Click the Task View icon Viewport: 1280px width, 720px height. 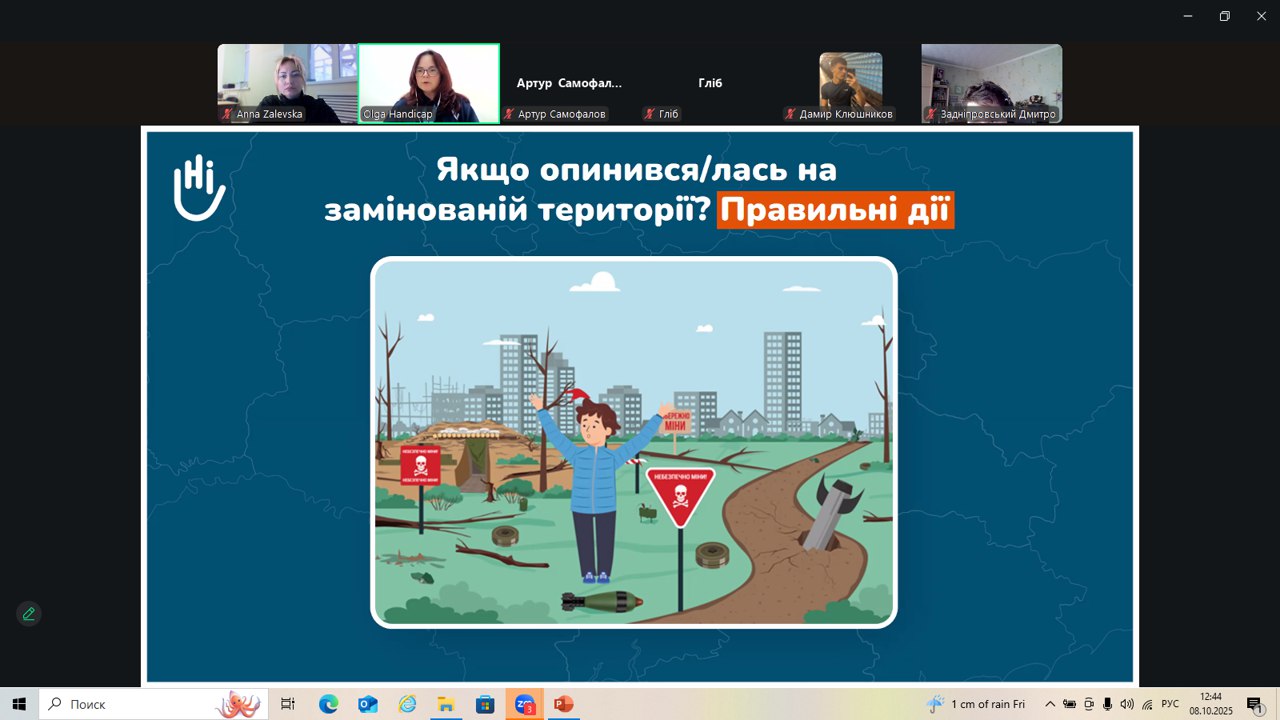(288, 704)
